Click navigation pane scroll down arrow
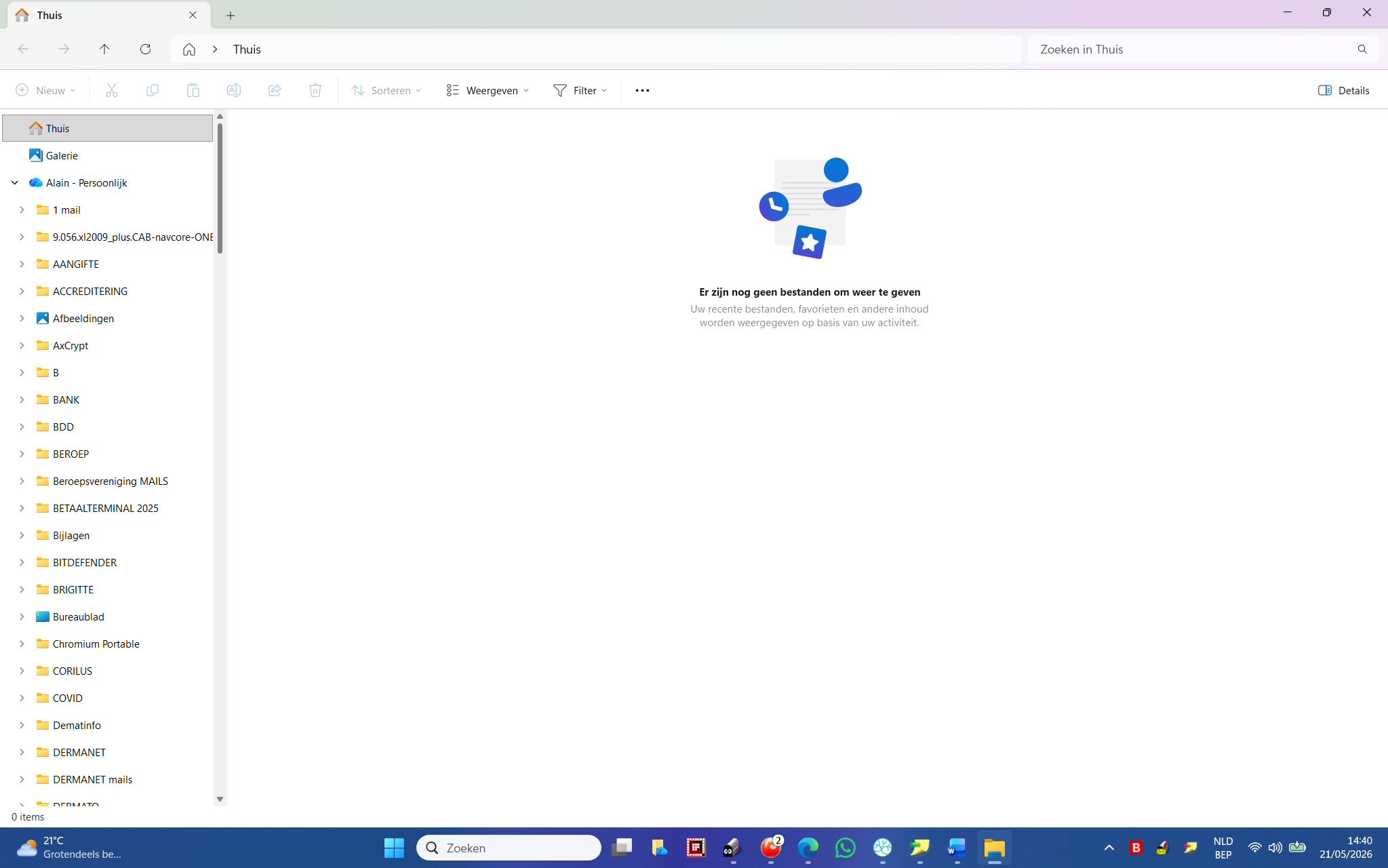This screenshot has width=1388, height=868. click(x=220, y=799)
